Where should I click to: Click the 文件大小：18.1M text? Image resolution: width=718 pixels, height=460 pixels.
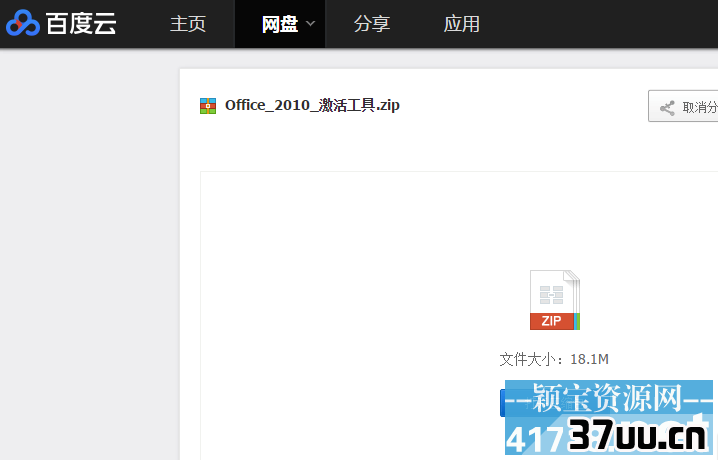pos(554,359)
